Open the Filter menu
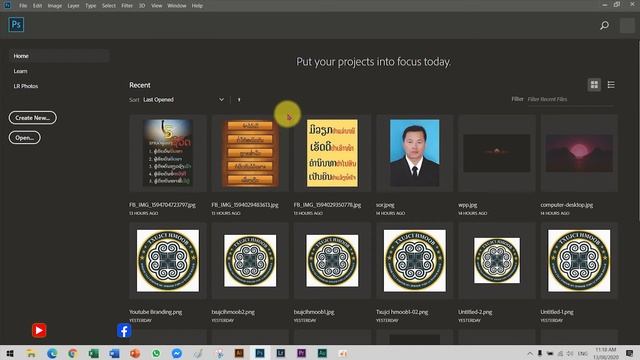Image resolution: width=640 pixels, height=360 pixels. tap(127, 6)
